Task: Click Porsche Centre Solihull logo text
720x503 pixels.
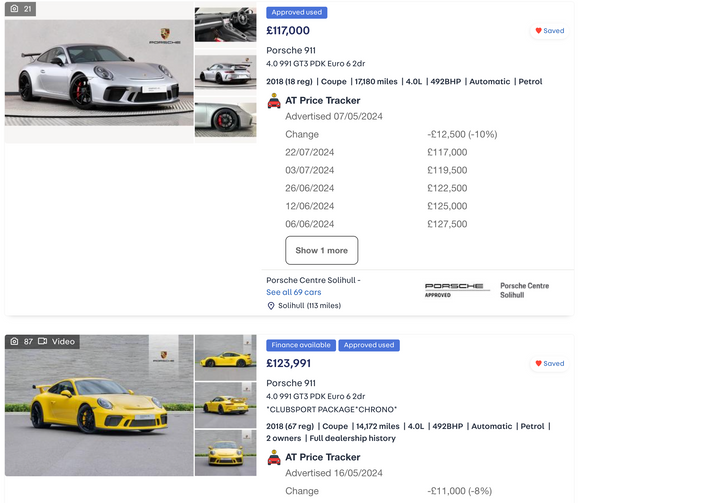Action: 524,290
